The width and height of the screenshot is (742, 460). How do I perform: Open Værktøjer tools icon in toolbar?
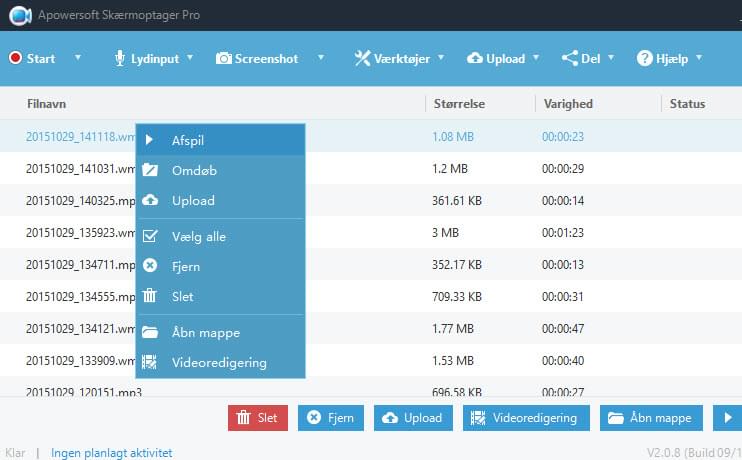click(x=362, y=58)
